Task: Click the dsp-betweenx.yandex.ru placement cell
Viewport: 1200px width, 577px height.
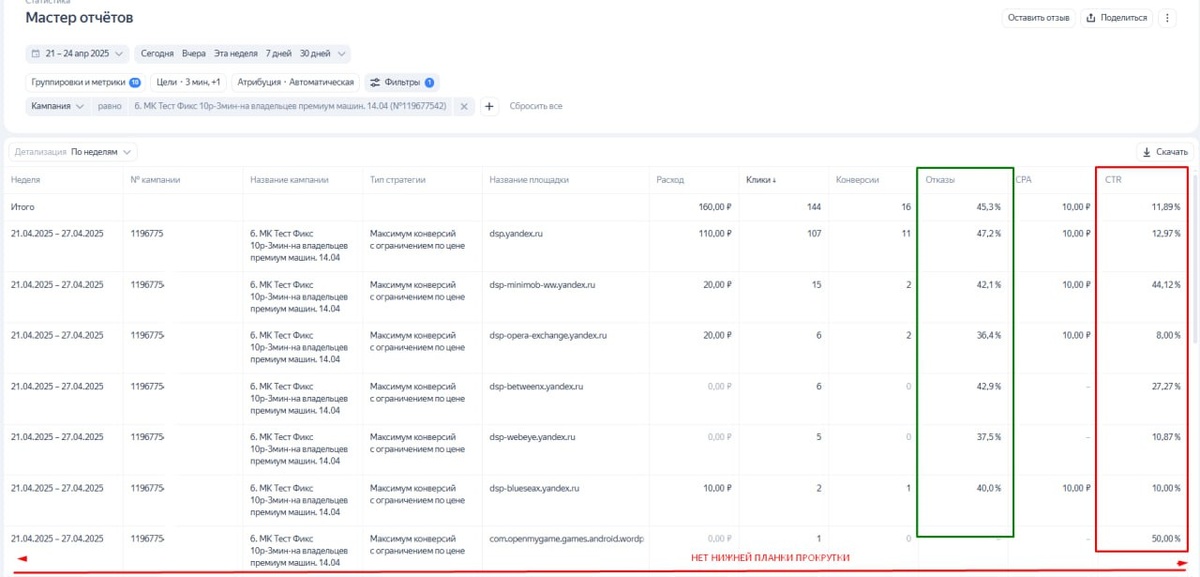Action: (x=536, y=386)
